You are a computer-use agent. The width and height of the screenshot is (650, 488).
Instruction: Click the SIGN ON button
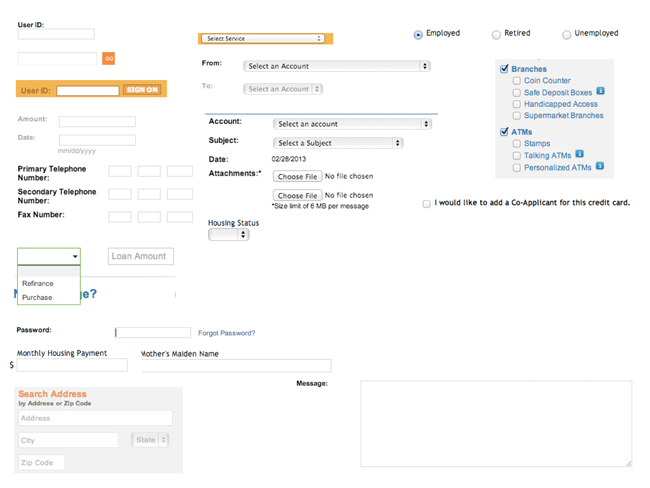click(x=142, y=90)
